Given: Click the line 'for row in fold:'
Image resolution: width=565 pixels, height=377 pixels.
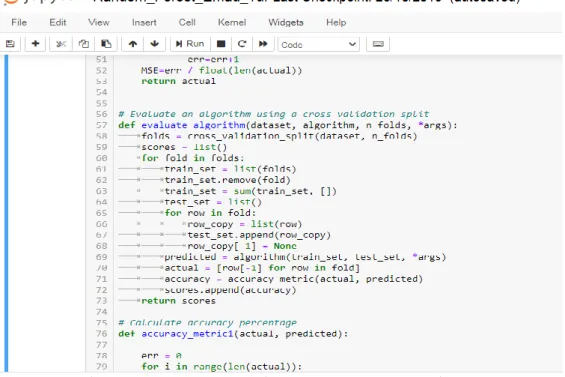Looking at the screenshot, I should coord(210,213).
